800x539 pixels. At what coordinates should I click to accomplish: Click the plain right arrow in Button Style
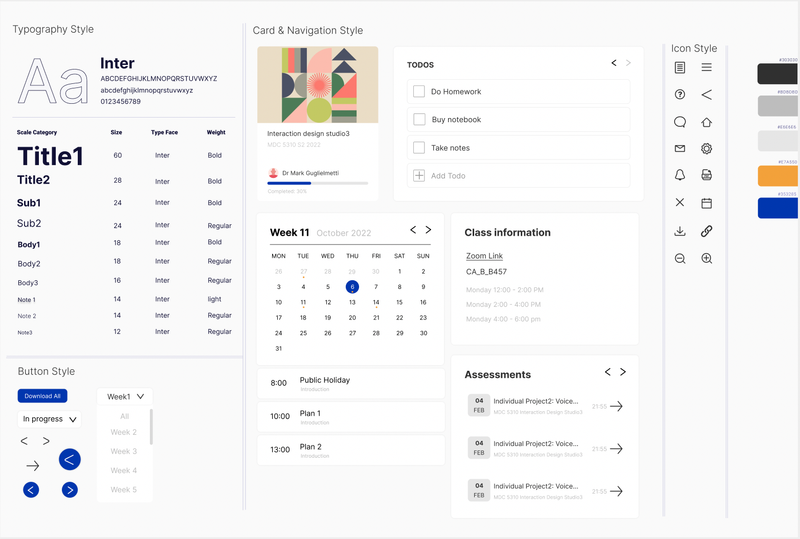click(x=33, y=466)
